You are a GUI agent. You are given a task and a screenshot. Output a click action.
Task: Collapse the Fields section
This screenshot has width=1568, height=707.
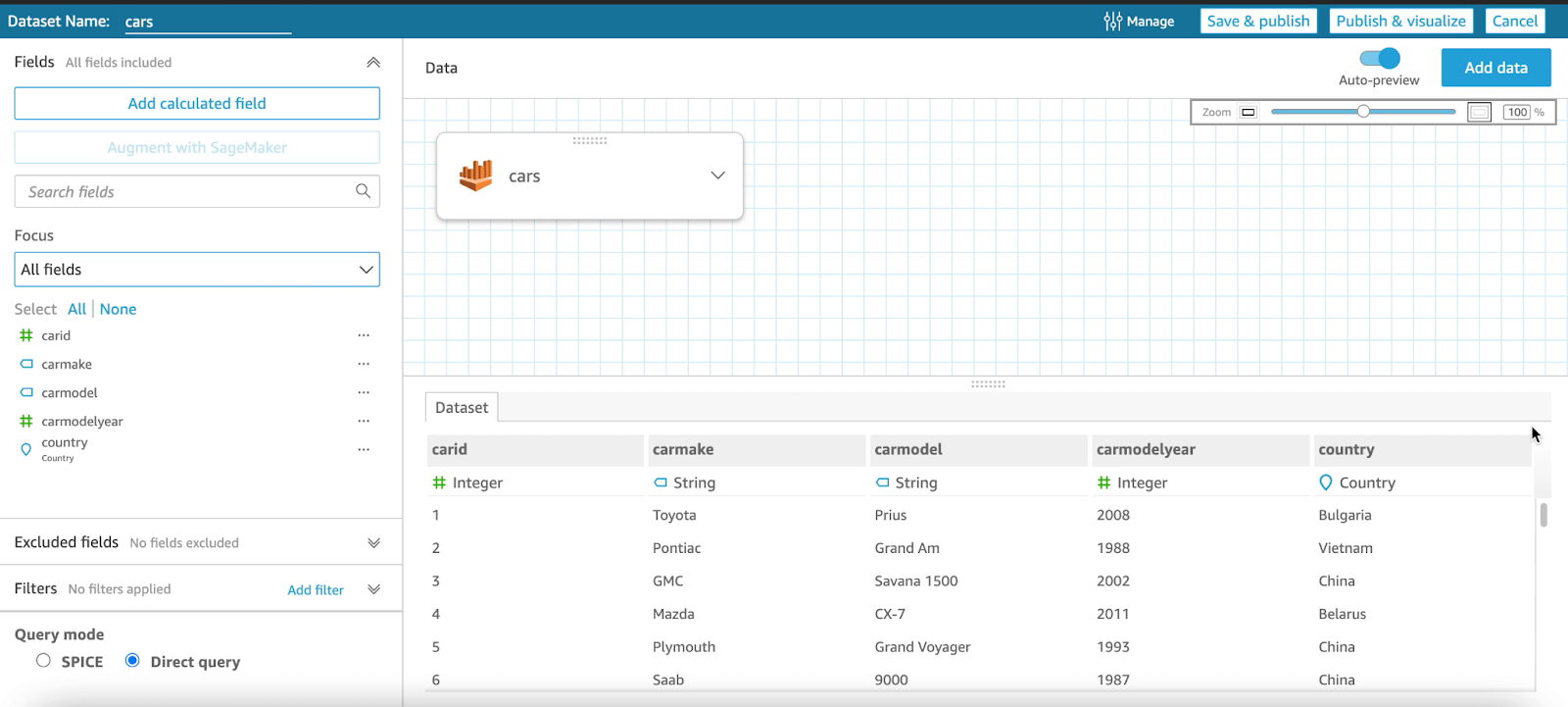tap(373, 62)
